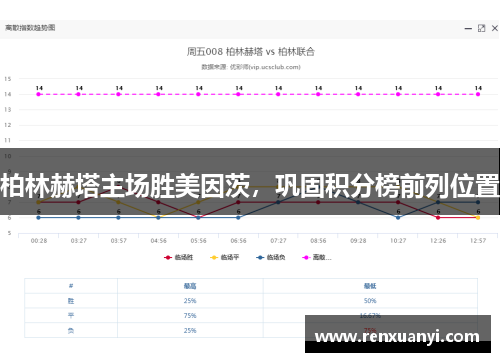The width and height of the screenshot is (500, 362).
Task: Select the magenta data point at 00:28
Action: (39, 94)
